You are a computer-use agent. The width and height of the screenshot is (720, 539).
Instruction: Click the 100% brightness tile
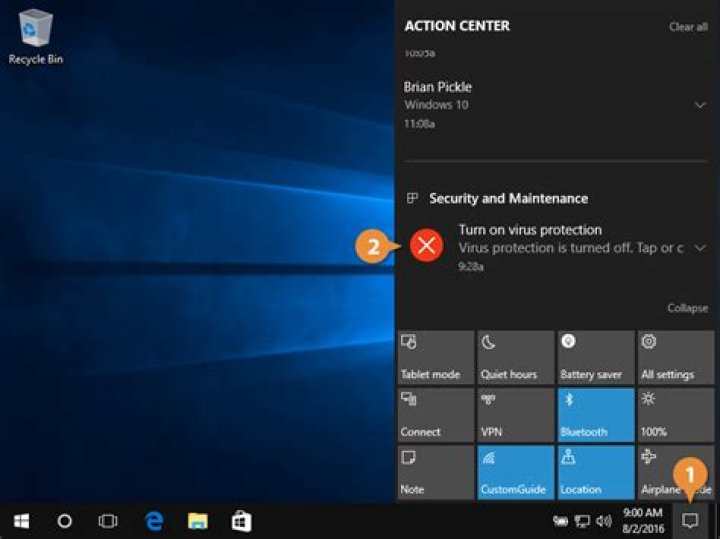676,415
